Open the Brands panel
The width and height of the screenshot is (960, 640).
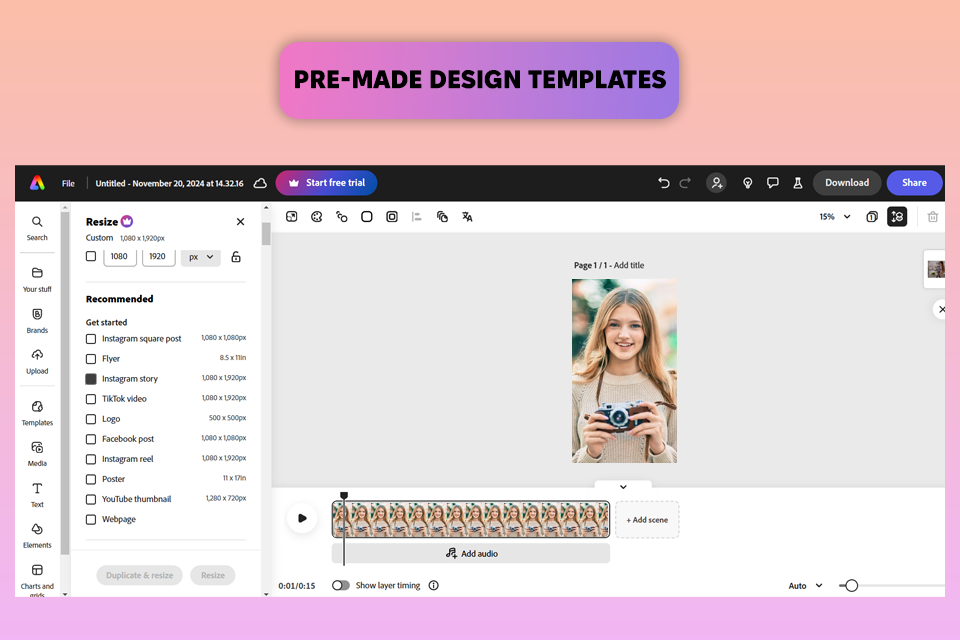coord(37,320)
